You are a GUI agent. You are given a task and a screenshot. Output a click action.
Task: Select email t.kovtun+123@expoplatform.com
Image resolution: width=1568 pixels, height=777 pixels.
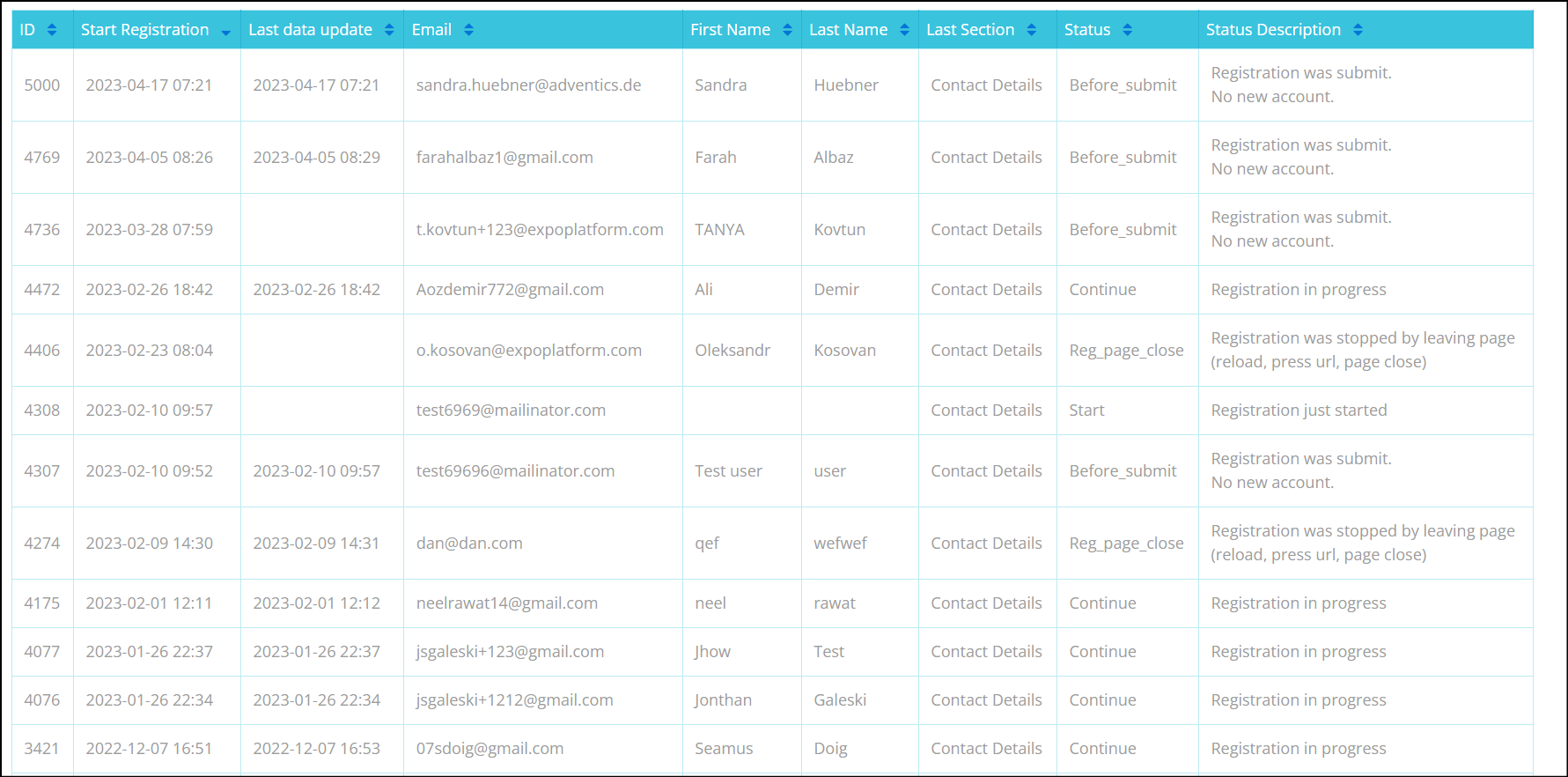pos(540,230)
